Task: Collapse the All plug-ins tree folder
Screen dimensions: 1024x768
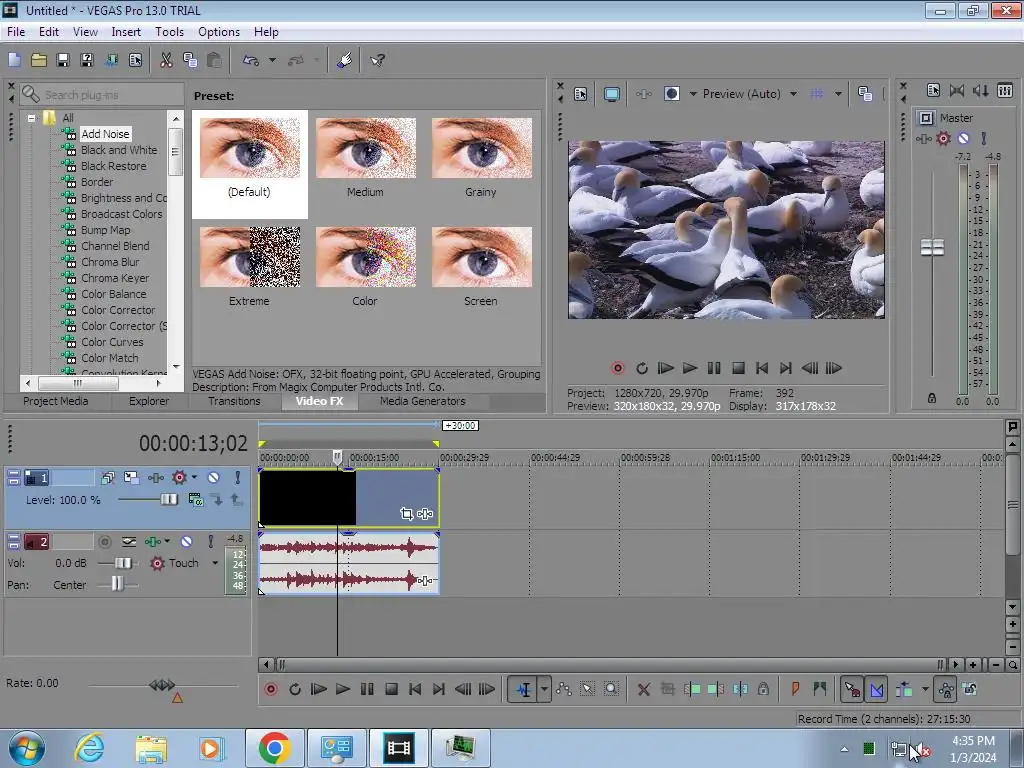Action: pyautogui.click(x=31, y=118)
